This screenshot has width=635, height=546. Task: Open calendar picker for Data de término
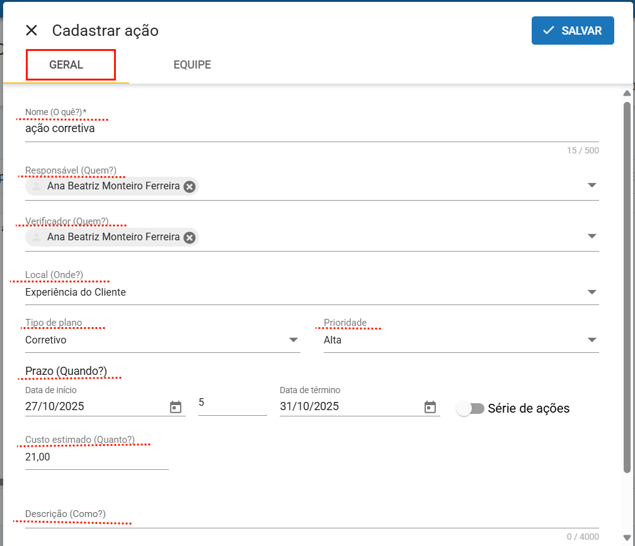(430, 407)
